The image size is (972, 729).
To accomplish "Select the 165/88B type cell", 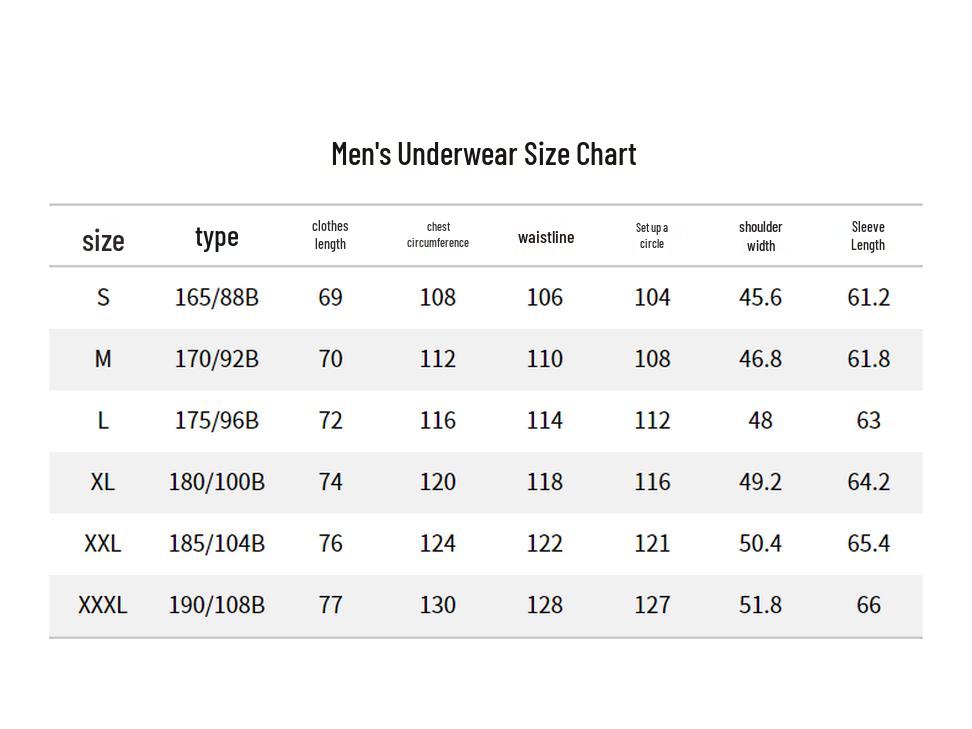I will pos(216,297).
